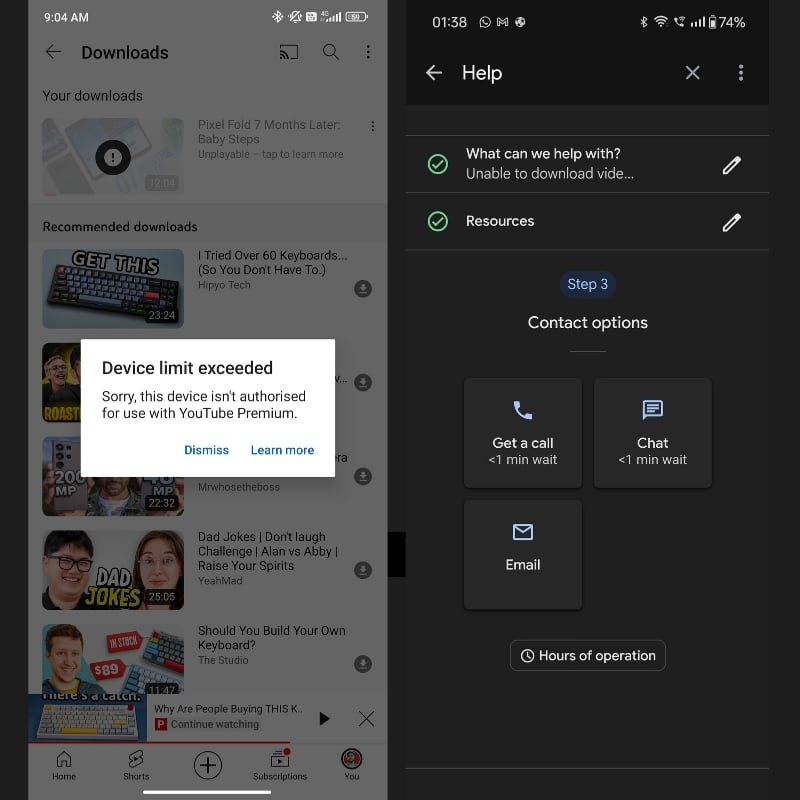Download Should You Build Your Own Keyboard
This screenshot has width=800, height=800.
click(x=363, y=664)
